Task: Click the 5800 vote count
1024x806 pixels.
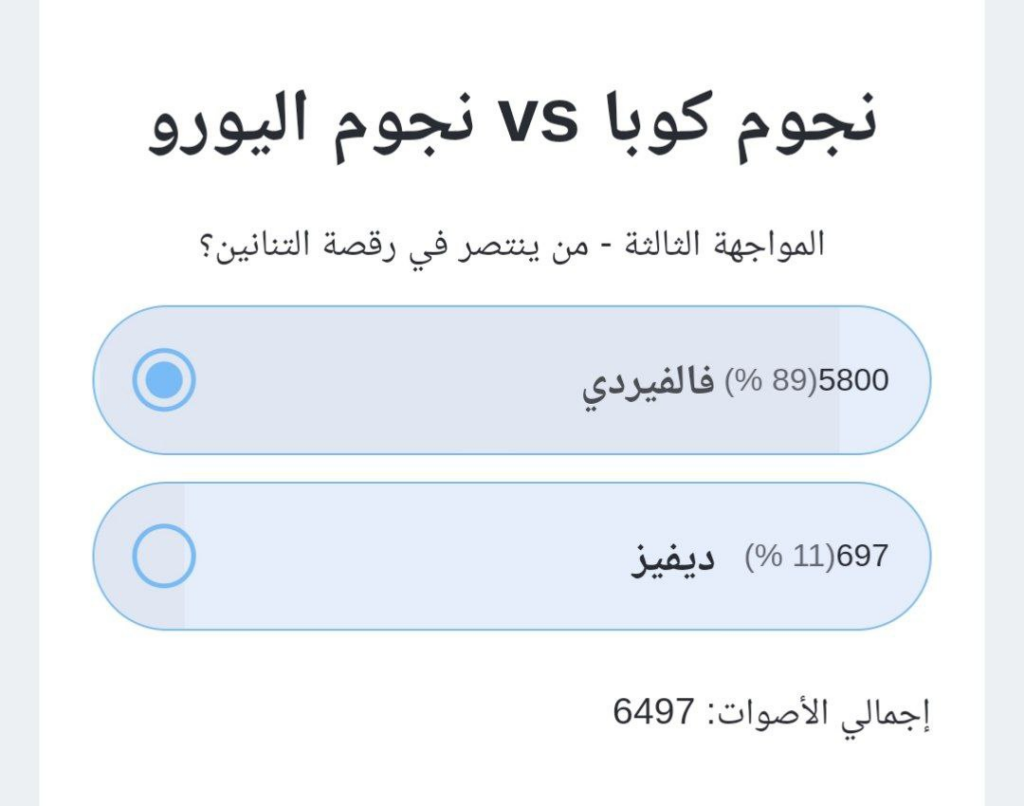Action: pyautogui.click(x=853, y=381)
